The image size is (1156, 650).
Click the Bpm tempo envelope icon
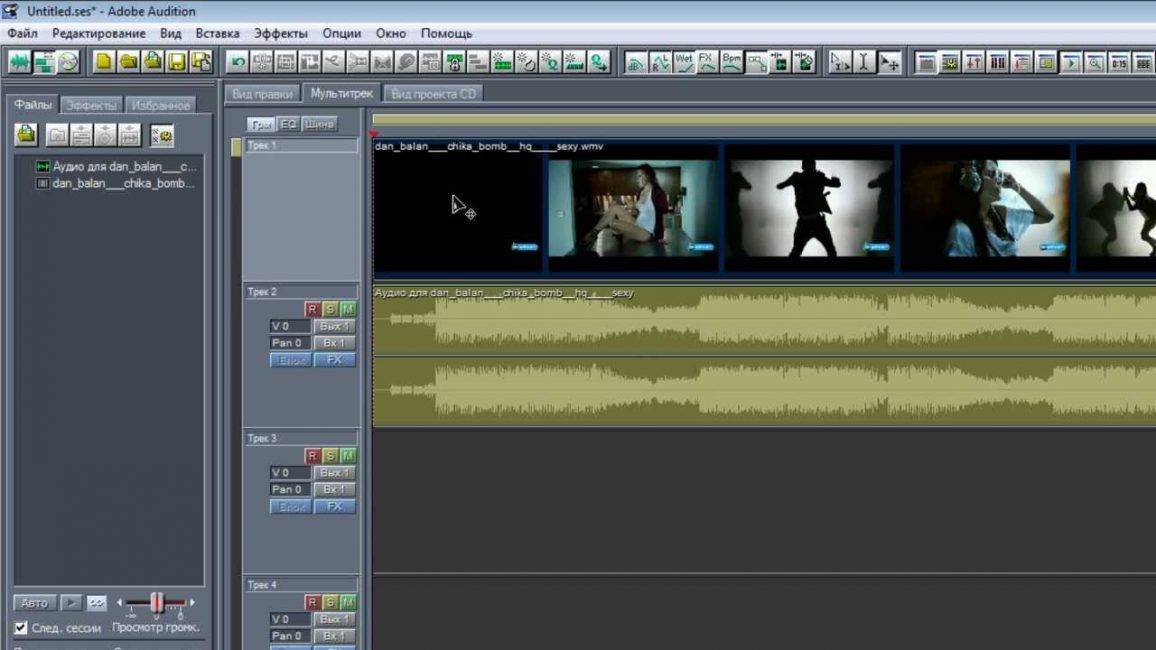coord(732,62)
